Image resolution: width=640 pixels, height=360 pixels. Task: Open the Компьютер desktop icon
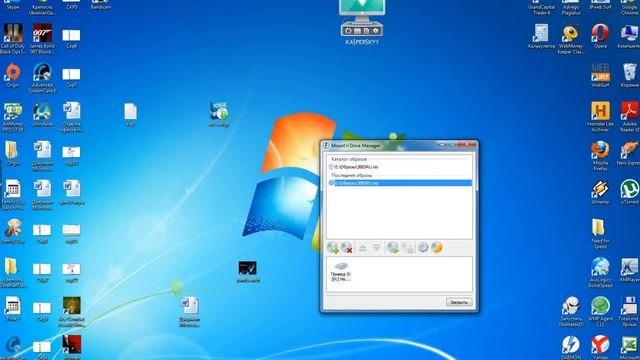pos(629,36)
